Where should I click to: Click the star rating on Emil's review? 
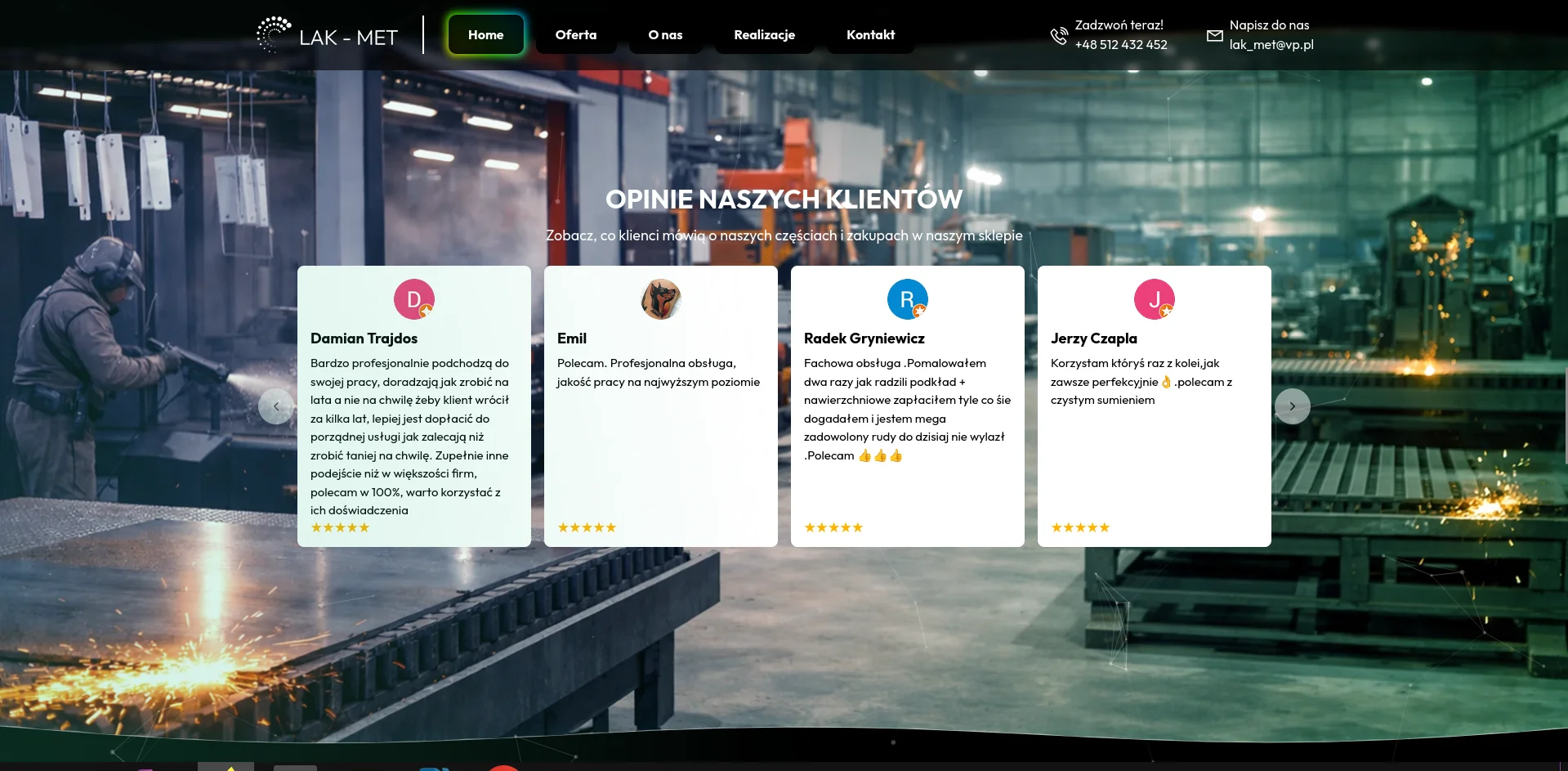click(587, 527)
